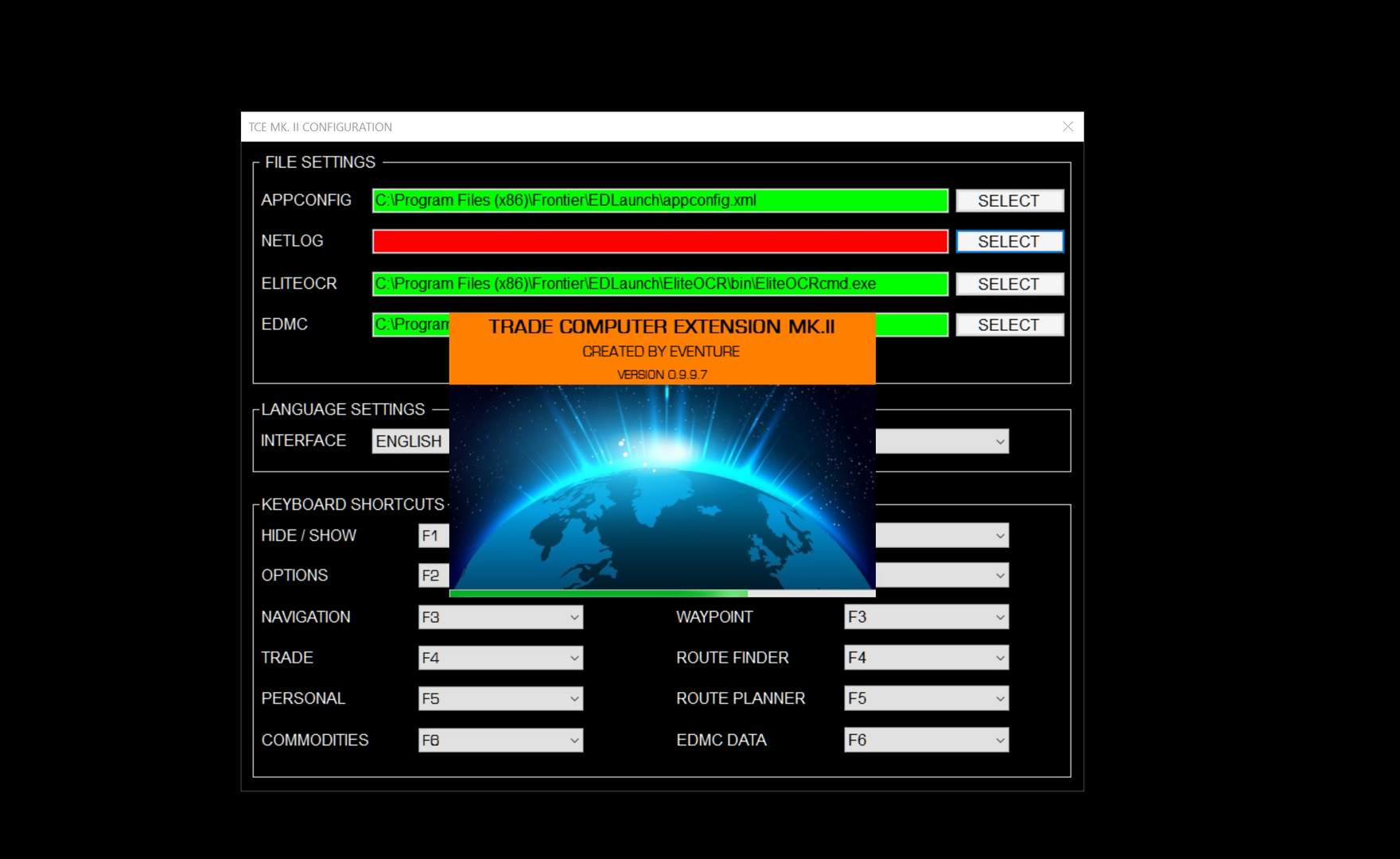Close the TCE MK. II Configuration window
This screenshot has height=859, width=1400.
(x=1067, y=126)
